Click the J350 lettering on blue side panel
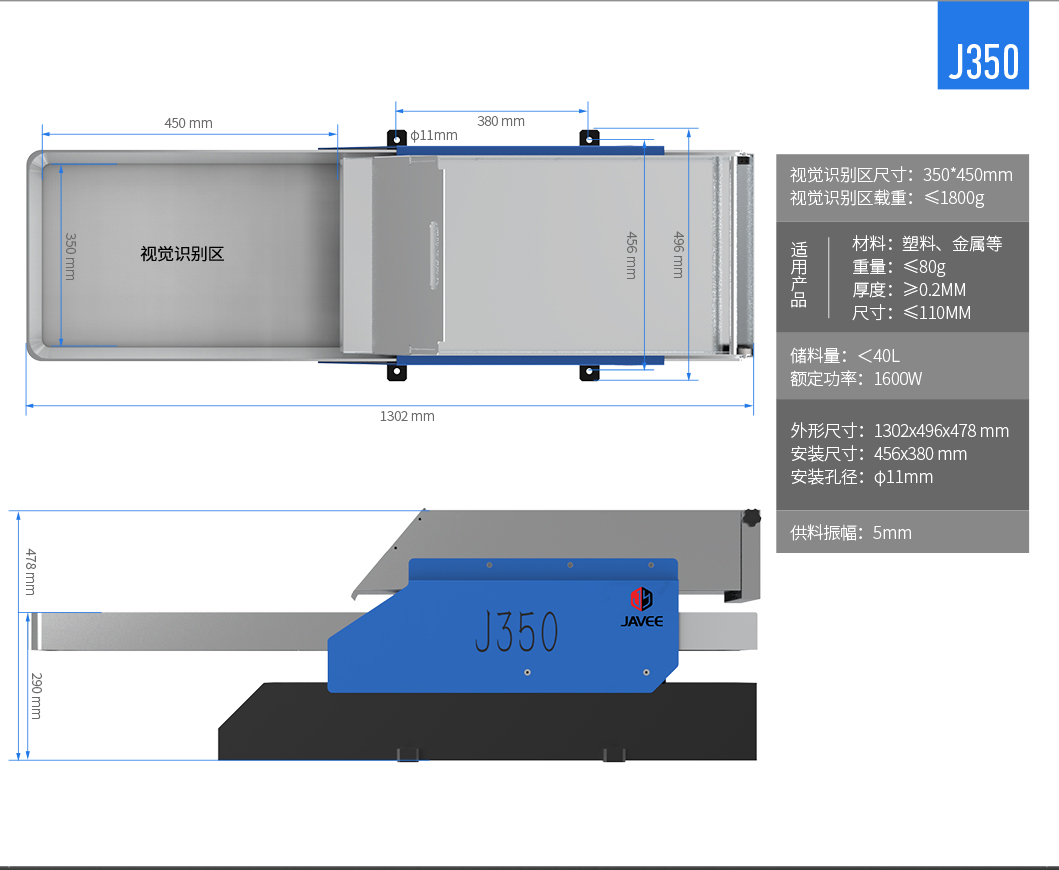The image size is (1059, 870). tap(516, 632)
